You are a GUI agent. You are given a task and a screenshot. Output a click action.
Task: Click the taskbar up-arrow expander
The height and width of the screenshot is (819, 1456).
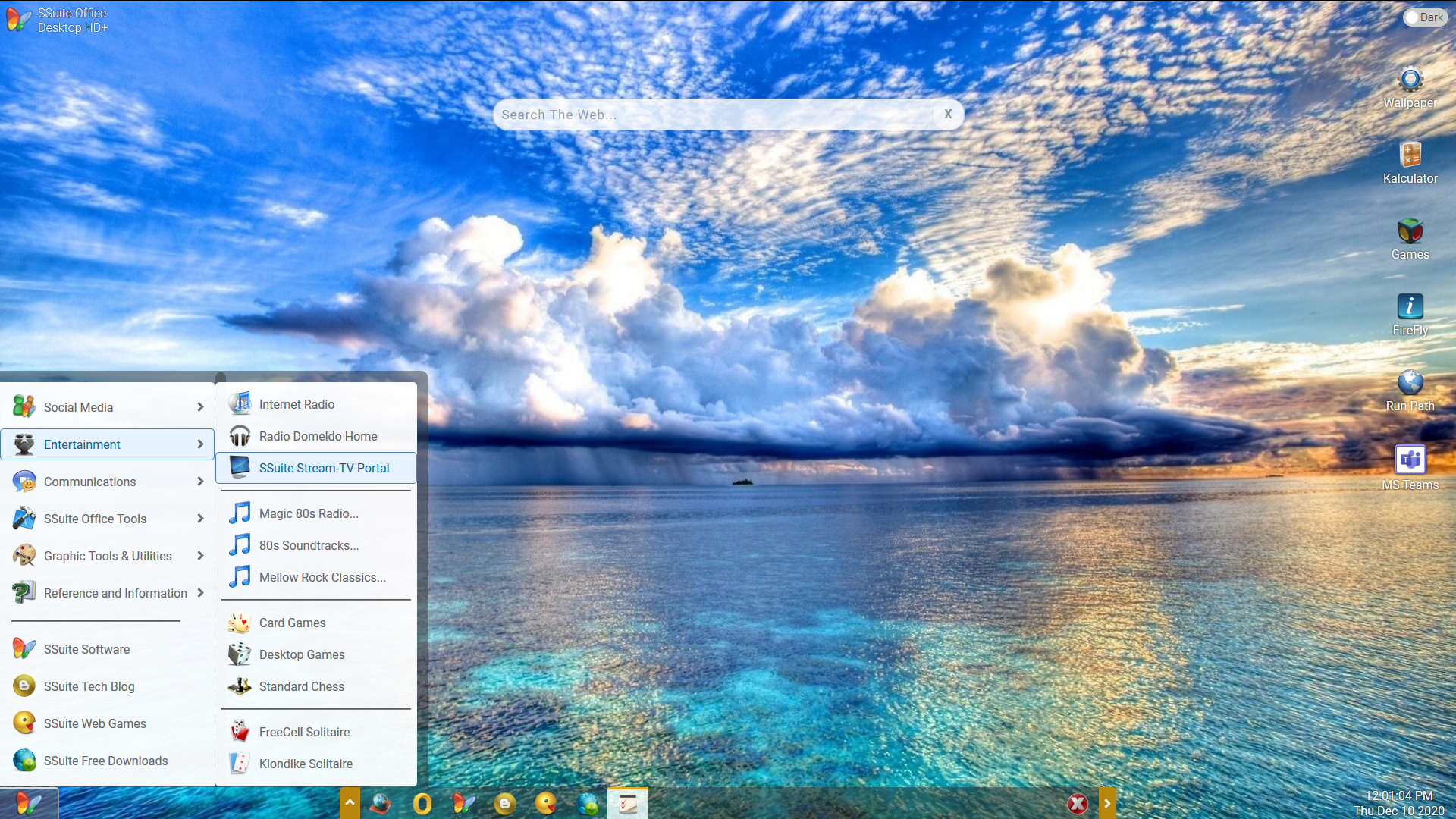350,803
